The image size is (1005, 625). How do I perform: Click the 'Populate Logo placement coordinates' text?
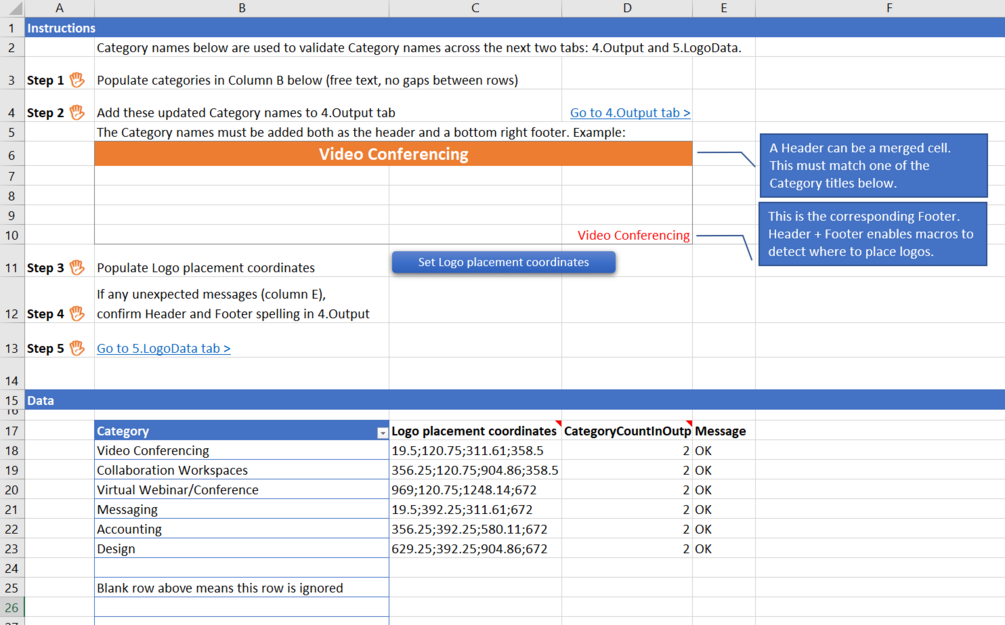pos(206,268)
